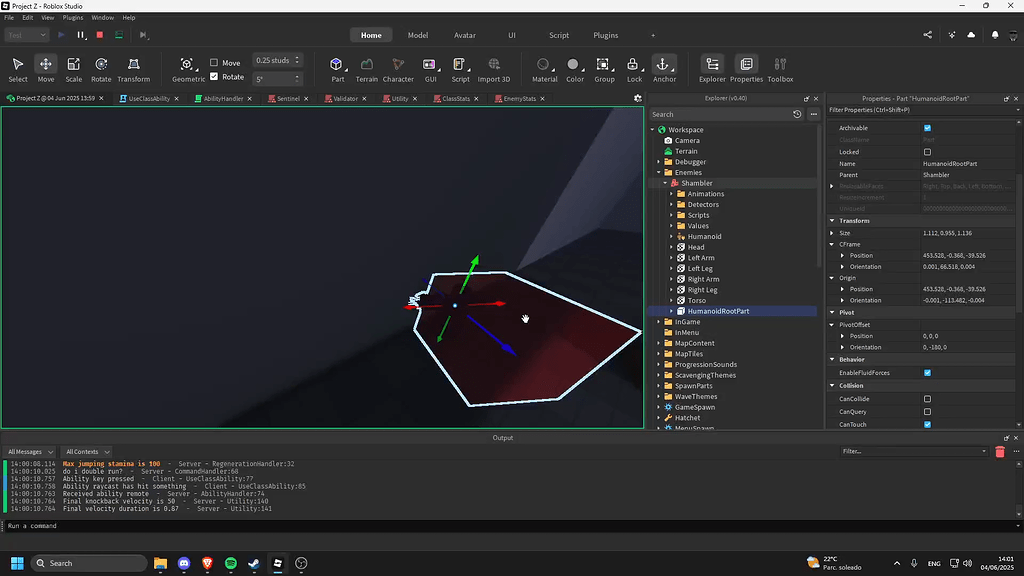The image size is (1024, 576).
Task: Click the command bar input field
Action: point(200,525)
